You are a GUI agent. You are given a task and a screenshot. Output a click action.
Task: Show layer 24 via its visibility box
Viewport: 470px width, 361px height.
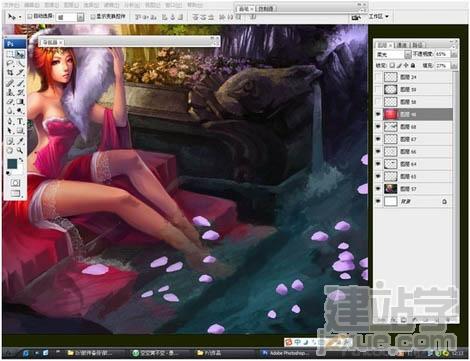tap(378, 77)
